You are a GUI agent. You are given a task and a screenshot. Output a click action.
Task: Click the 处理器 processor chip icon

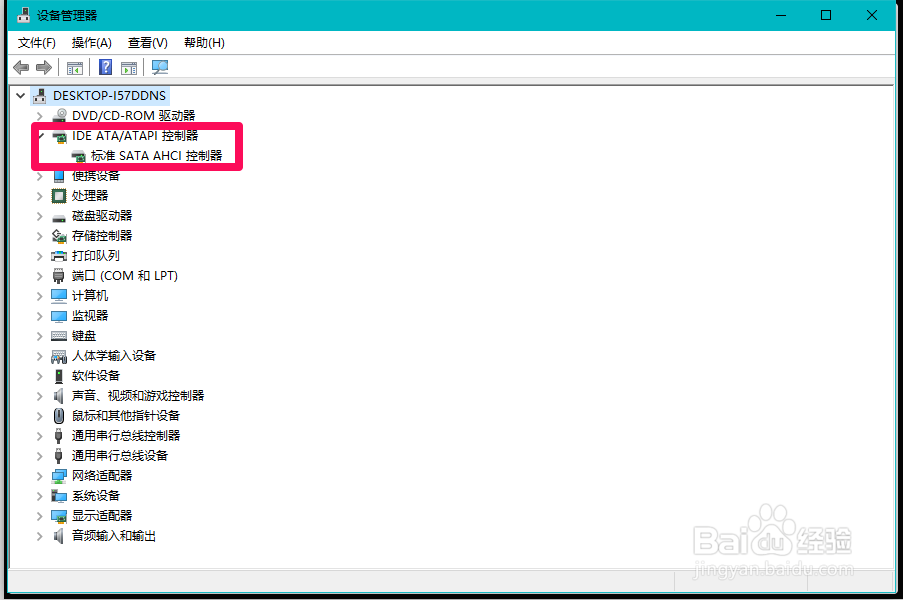tap(59, 196)
